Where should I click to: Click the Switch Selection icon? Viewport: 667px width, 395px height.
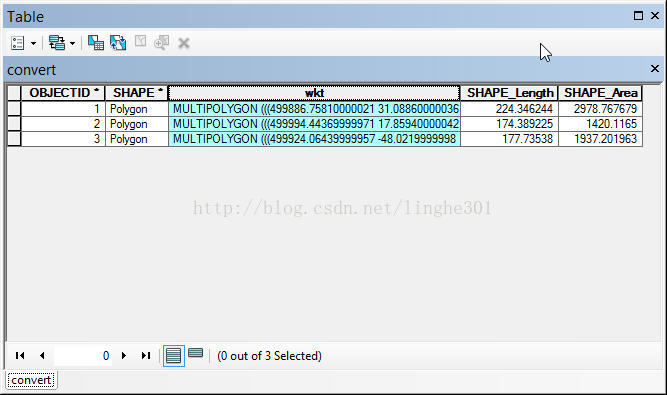[118, 43]
